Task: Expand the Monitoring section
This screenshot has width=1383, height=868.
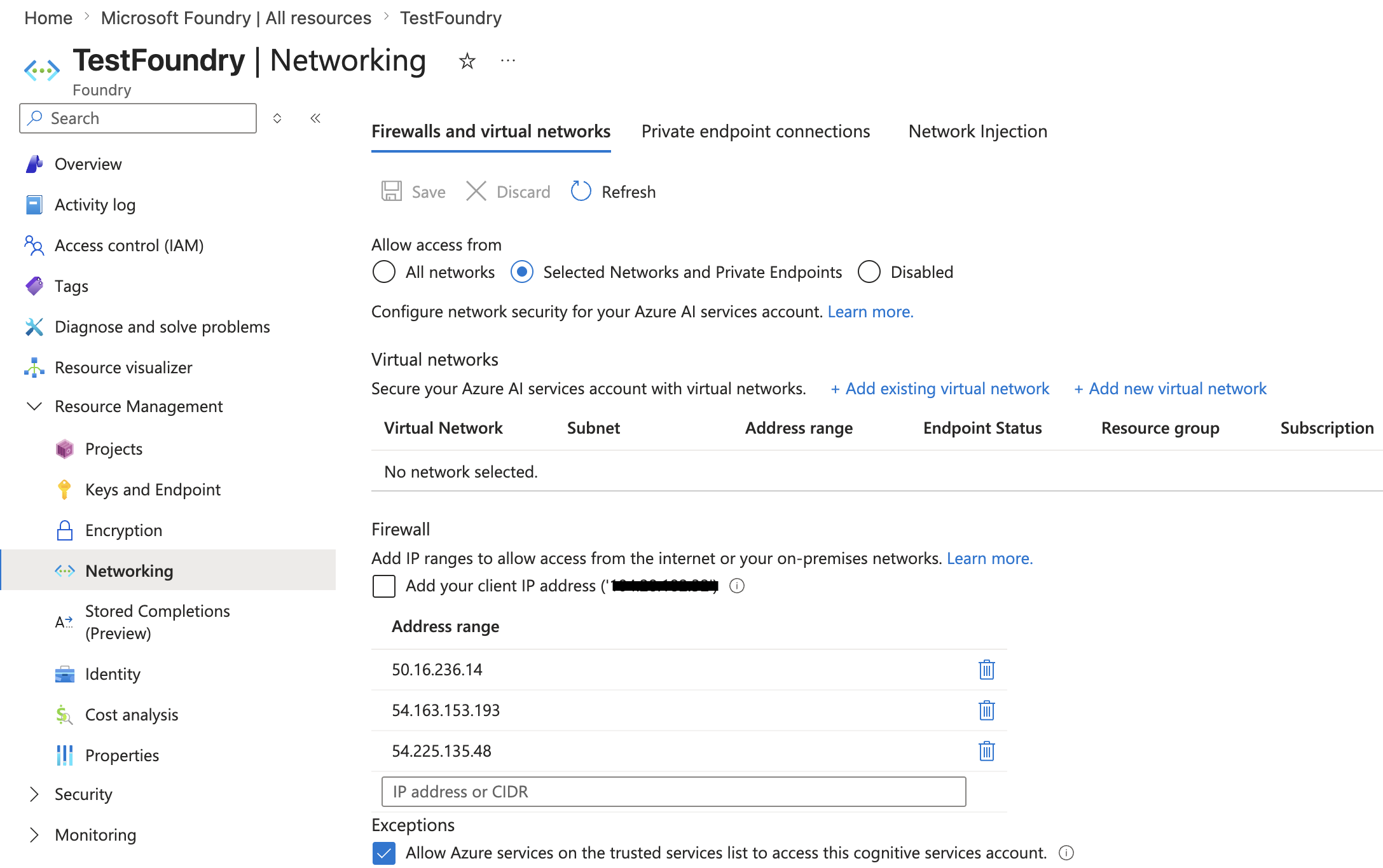Action: point(34,835)
